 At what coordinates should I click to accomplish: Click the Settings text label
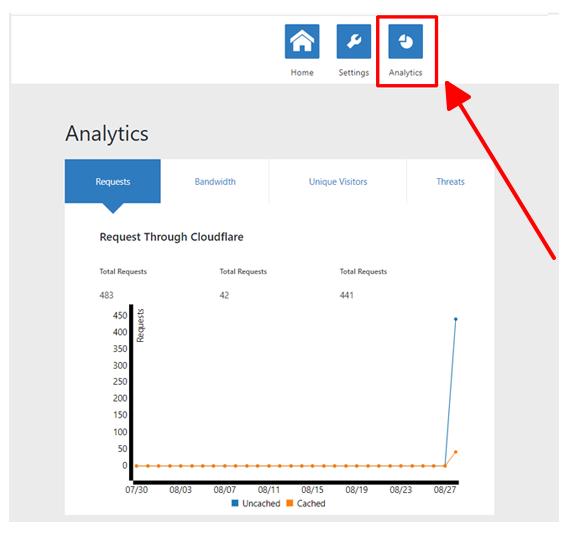(354, 72)
